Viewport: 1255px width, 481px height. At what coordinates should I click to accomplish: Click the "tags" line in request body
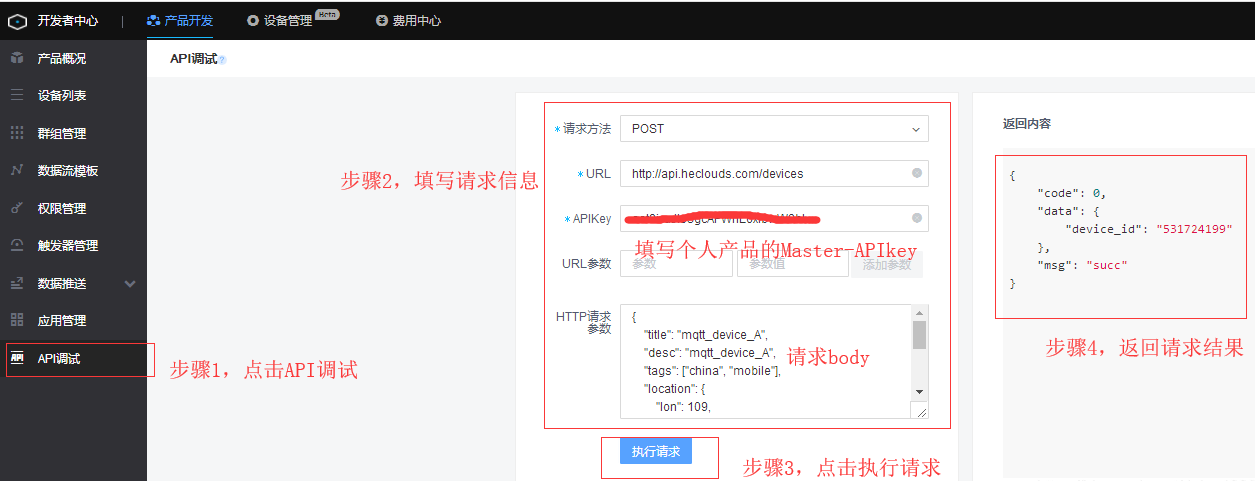pos(712,371)
